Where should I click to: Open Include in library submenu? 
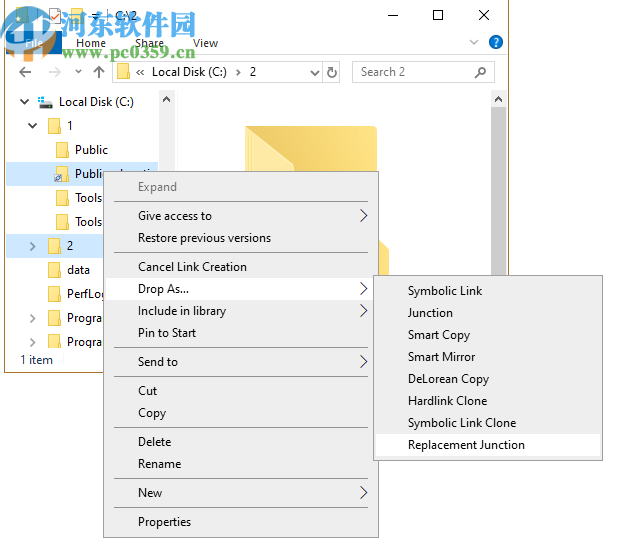click(x=241, y=311)
